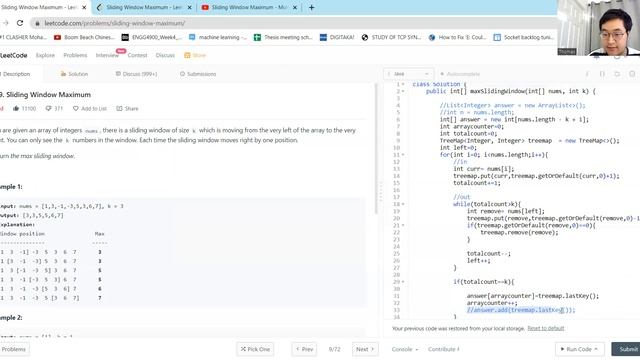640x360 pixels.
Task: Click the Share button
Action: [127, 109]
